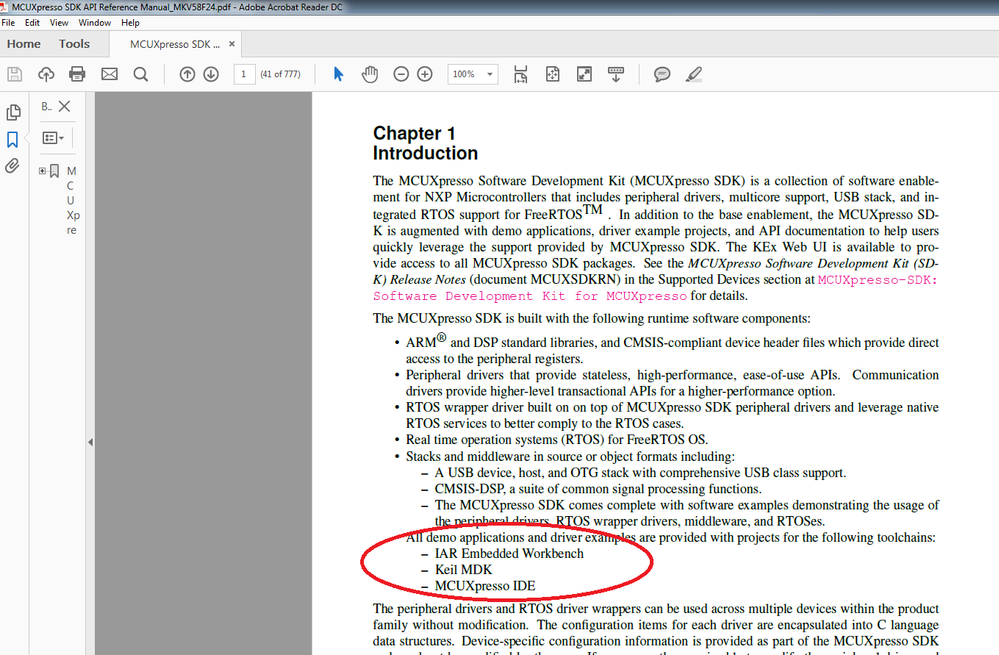Click the upload to cloud icon
The image size is (999, 655).
pos(46,74)
